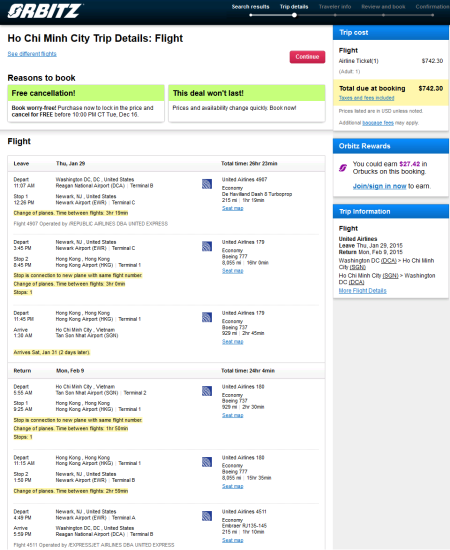450x550 pixels.
Task: Click SGN link under Washington DC route
Action: tap(358, 267)
